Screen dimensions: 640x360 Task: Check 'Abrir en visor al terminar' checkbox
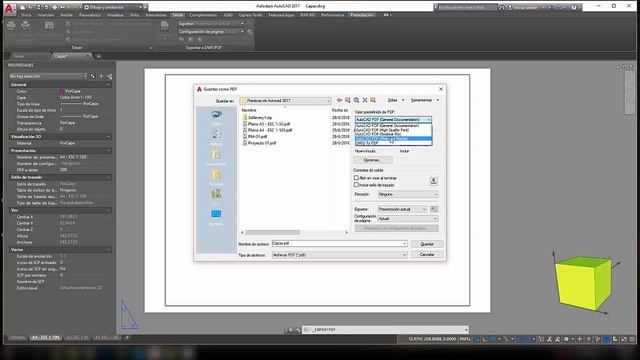pos(356,178)
